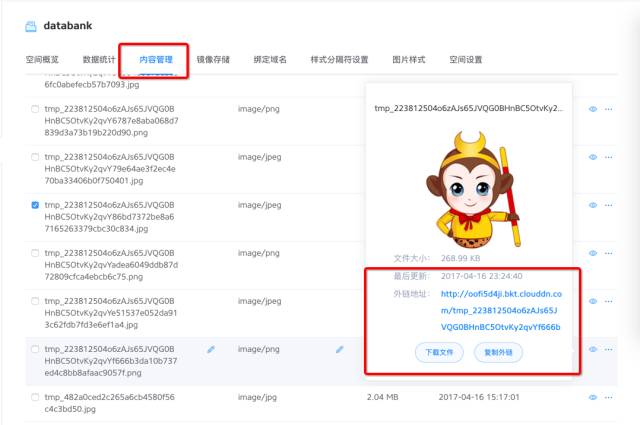
Task: Open more actions for ed4c8bb8afaac9057f.png row
Action: [609, 349]
